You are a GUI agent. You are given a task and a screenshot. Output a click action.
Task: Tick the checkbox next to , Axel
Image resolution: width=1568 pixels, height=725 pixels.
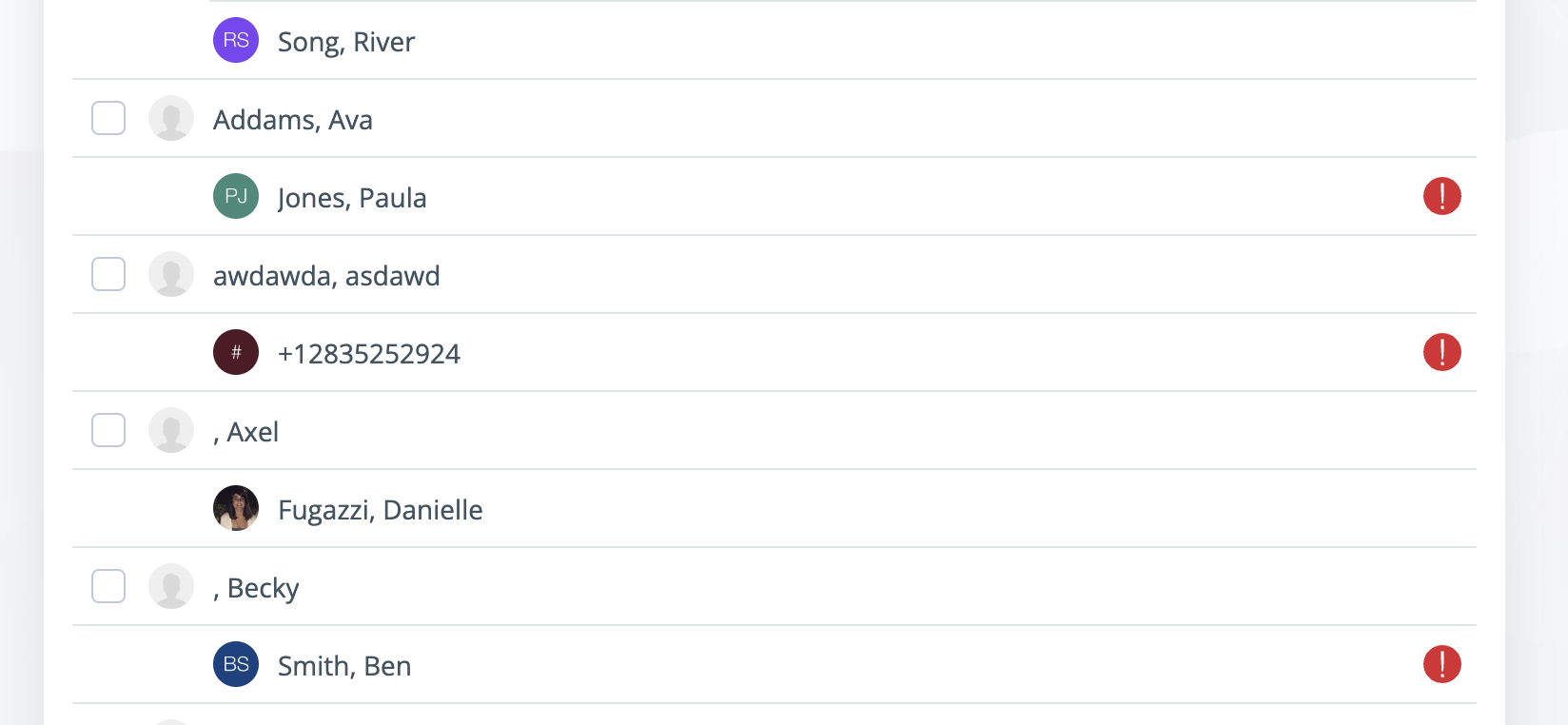108,430
